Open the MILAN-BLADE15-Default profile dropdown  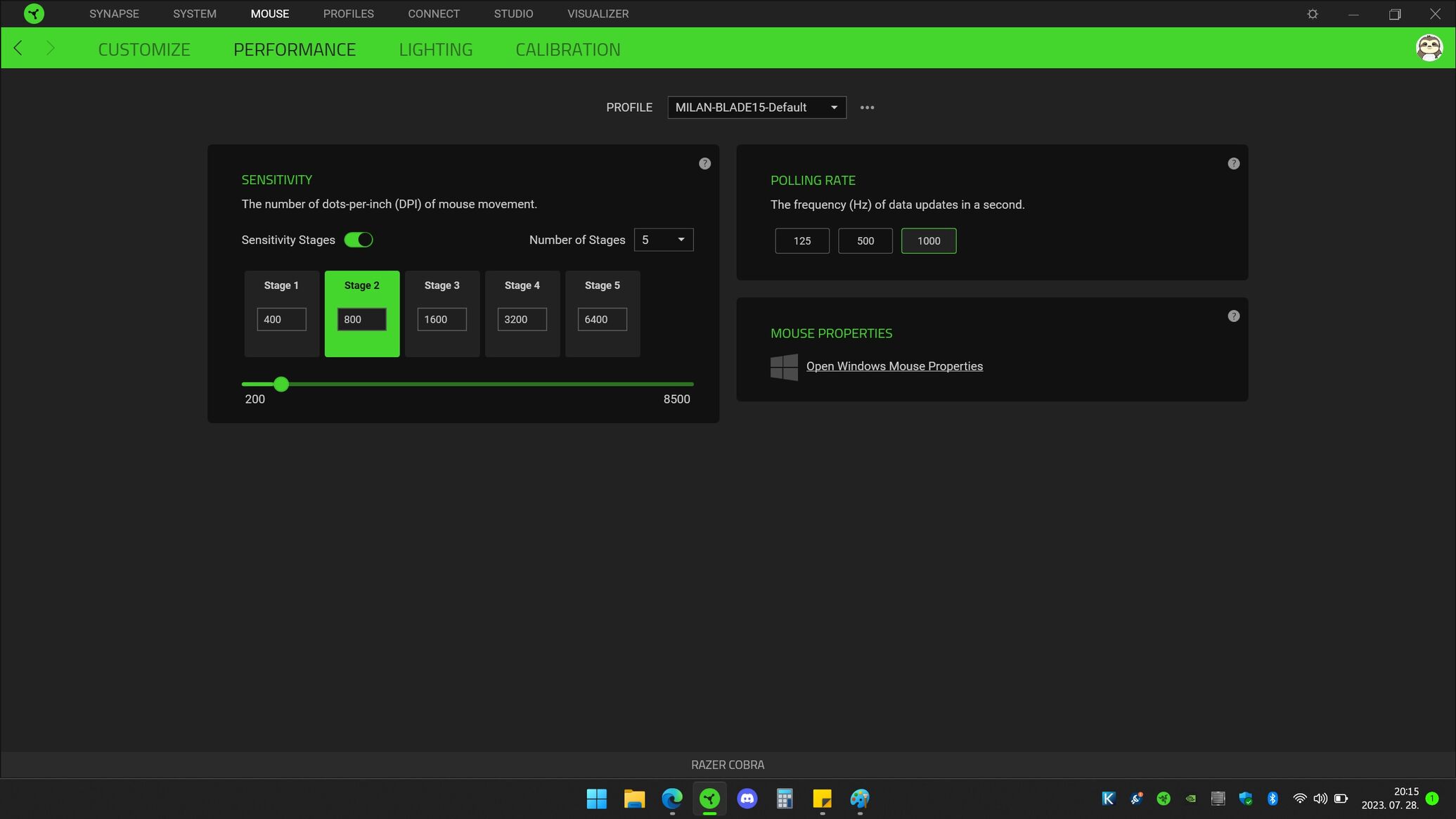pos(756,108)
